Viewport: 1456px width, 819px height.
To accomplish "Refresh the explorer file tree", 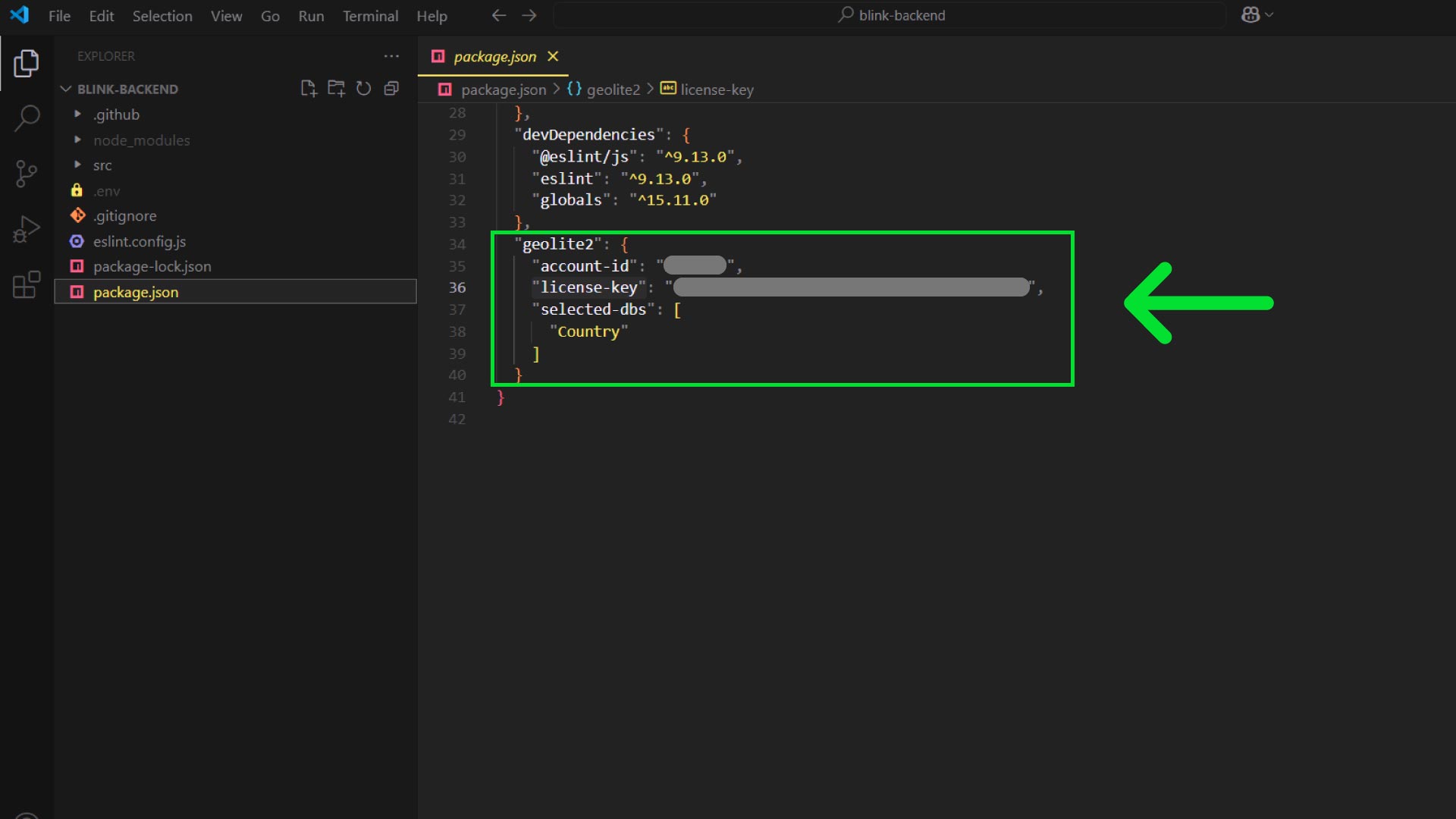I will click(364, 89).
